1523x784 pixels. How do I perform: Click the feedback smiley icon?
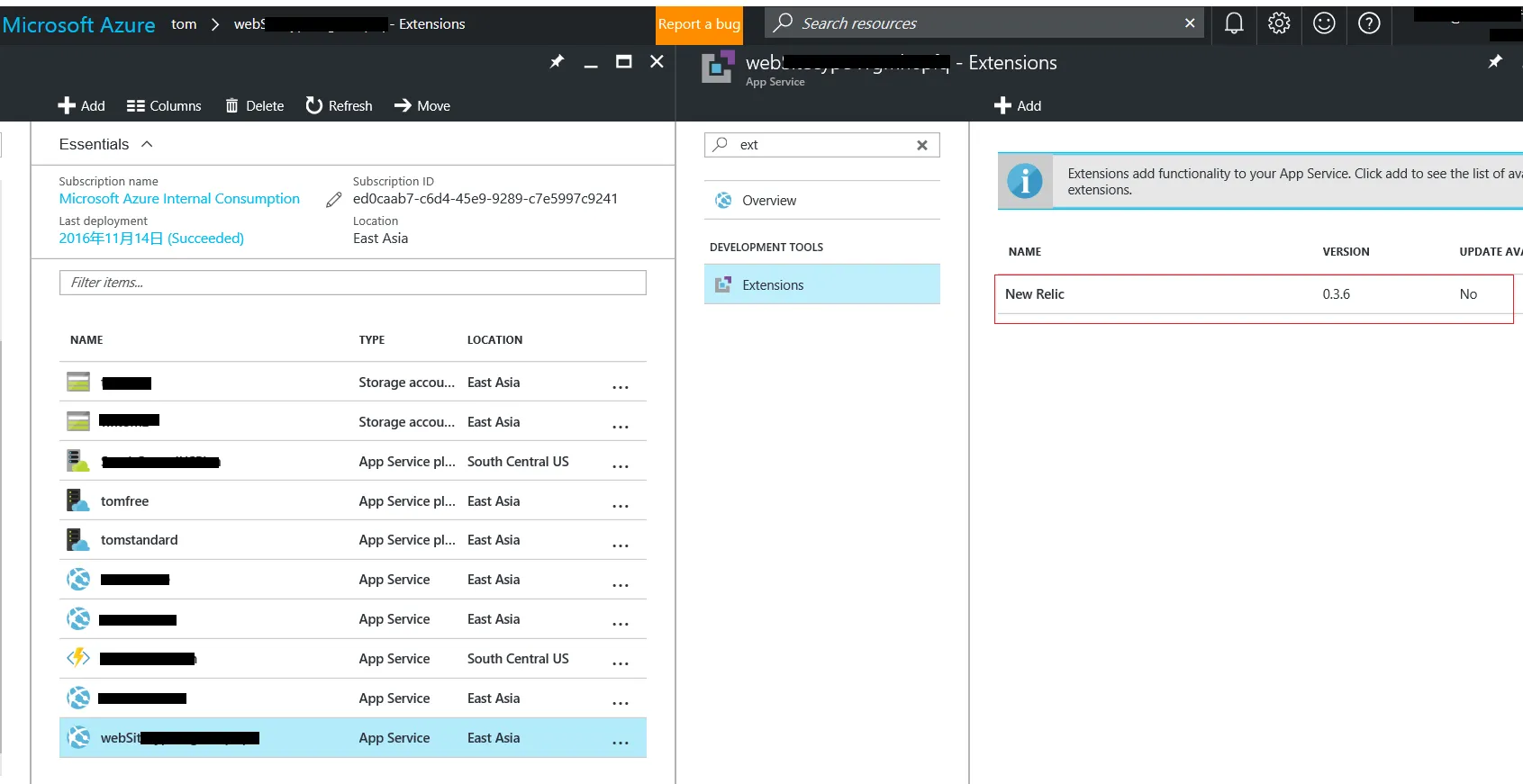click(1324, 23)
